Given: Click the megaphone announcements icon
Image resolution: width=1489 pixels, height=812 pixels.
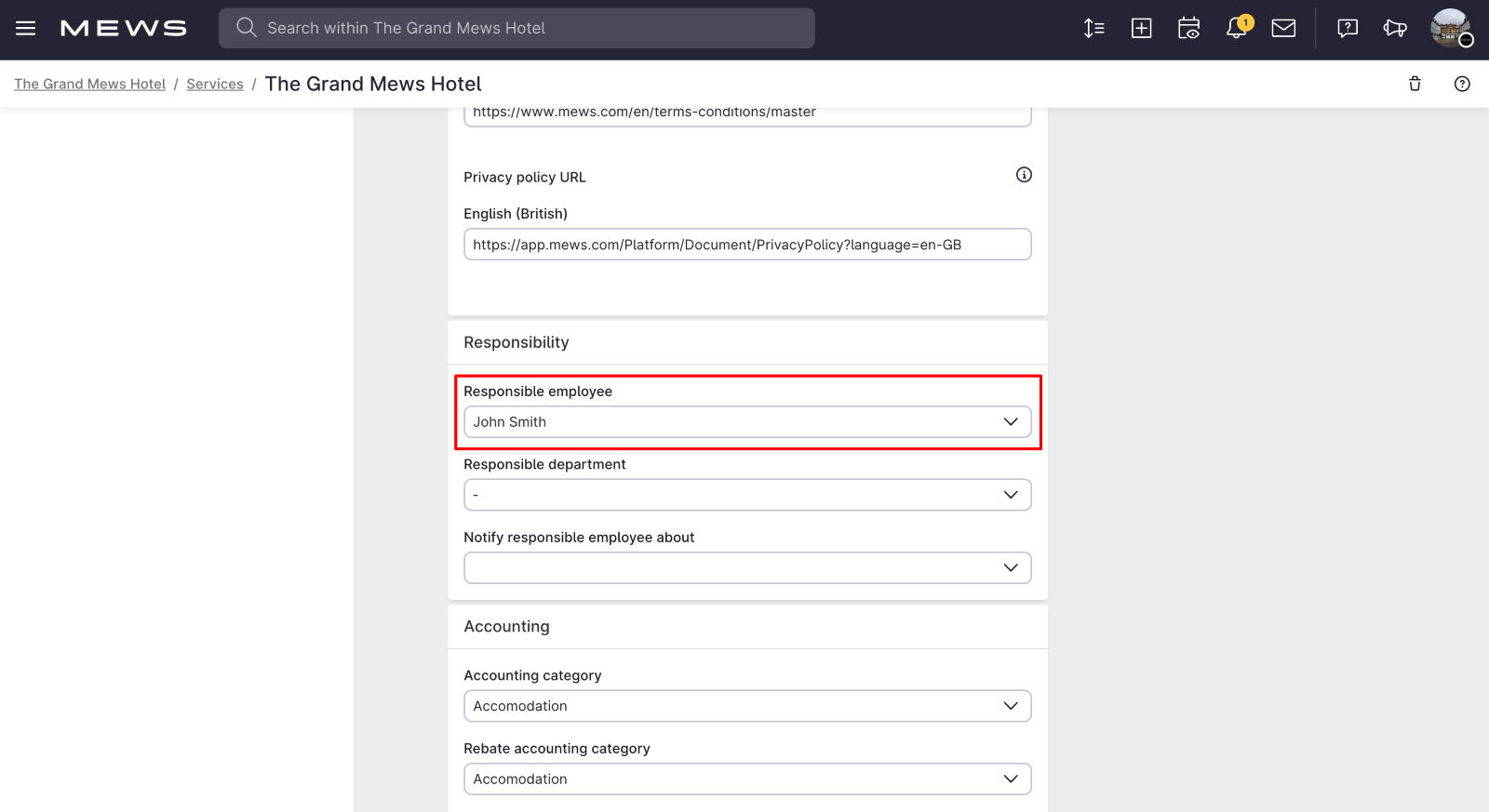Looking at the screenshot, I should (1394, 28).
